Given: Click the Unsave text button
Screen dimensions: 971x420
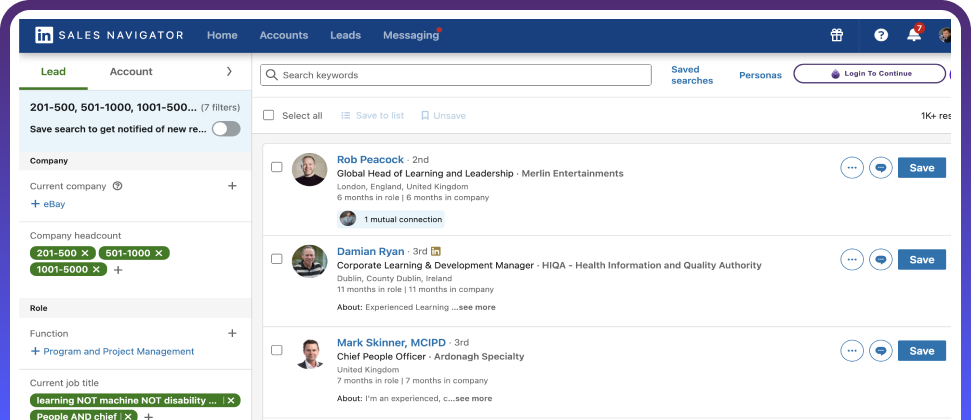Looking at the screenshot, I should pyautogui.click(x=450, y=115).
